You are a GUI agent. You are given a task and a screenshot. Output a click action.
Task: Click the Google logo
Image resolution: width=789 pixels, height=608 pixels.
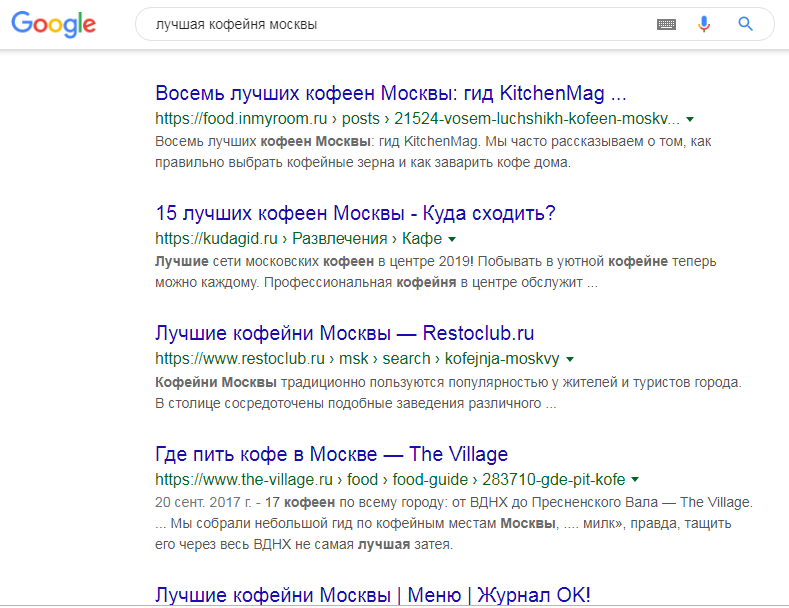click(x=53, y=24)
